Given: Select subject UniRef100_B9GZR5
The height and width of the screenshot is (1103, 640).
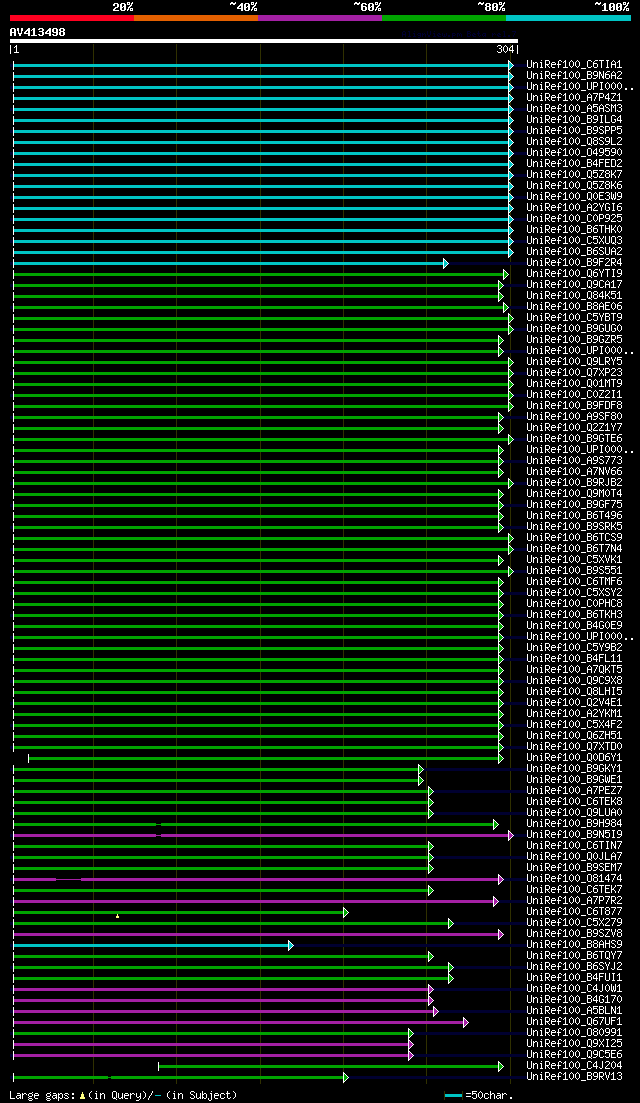Looking at the screenshot, I should [x=574, y=340].
